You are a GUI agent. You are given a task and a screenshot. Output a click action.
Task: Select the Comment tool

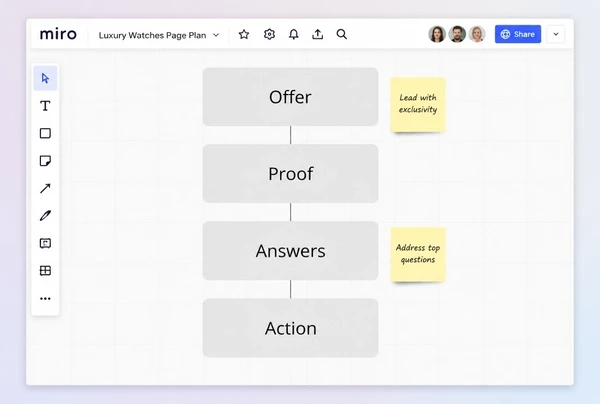(45, 243)
